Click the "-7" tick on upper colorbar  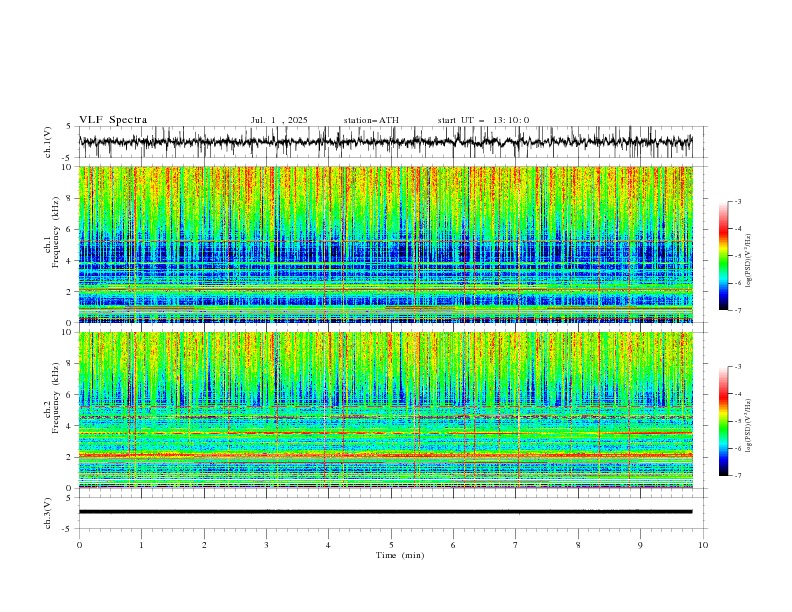(x=738, y=310)
